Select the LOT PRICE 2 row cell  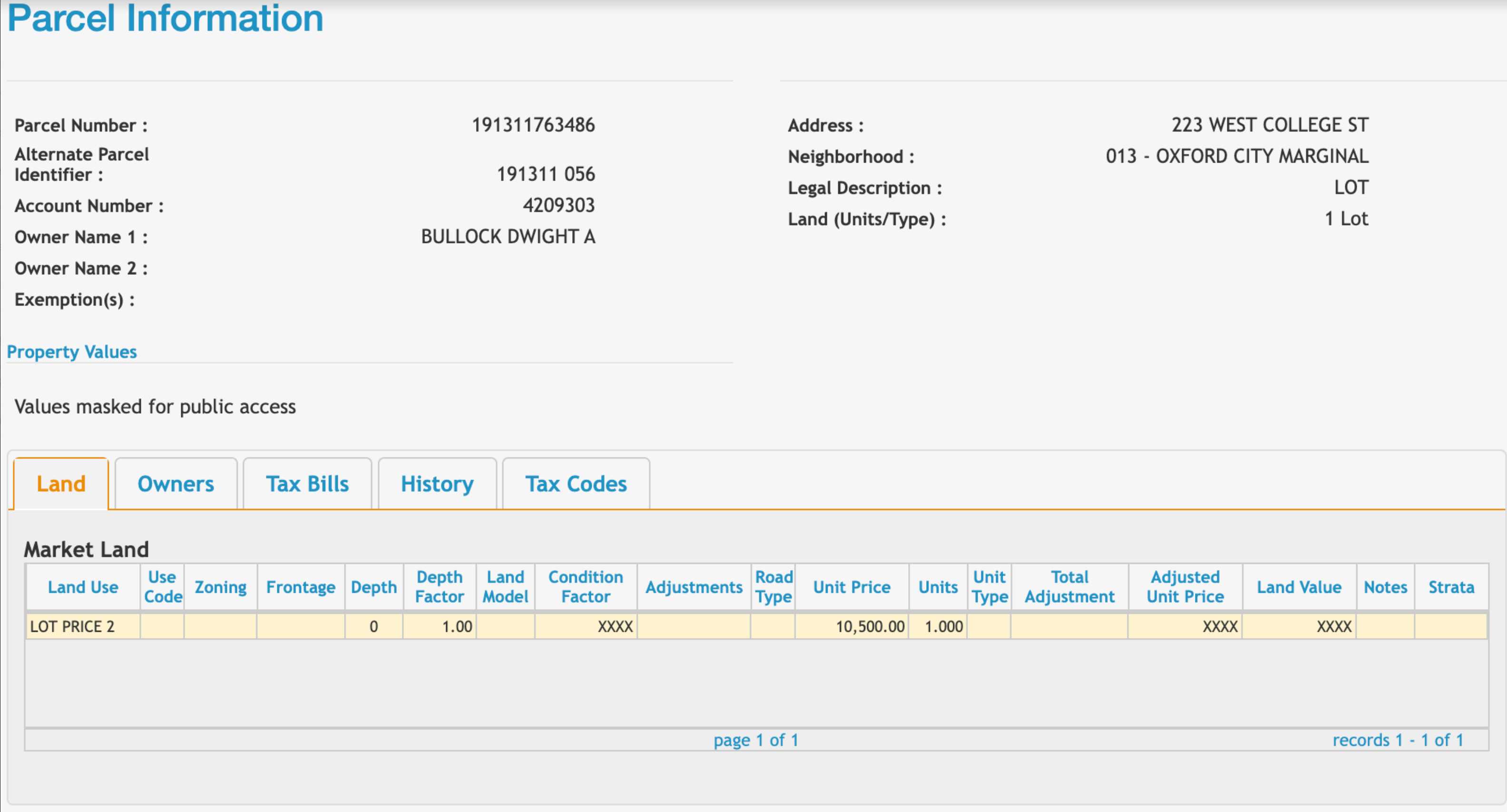point(83,627)
